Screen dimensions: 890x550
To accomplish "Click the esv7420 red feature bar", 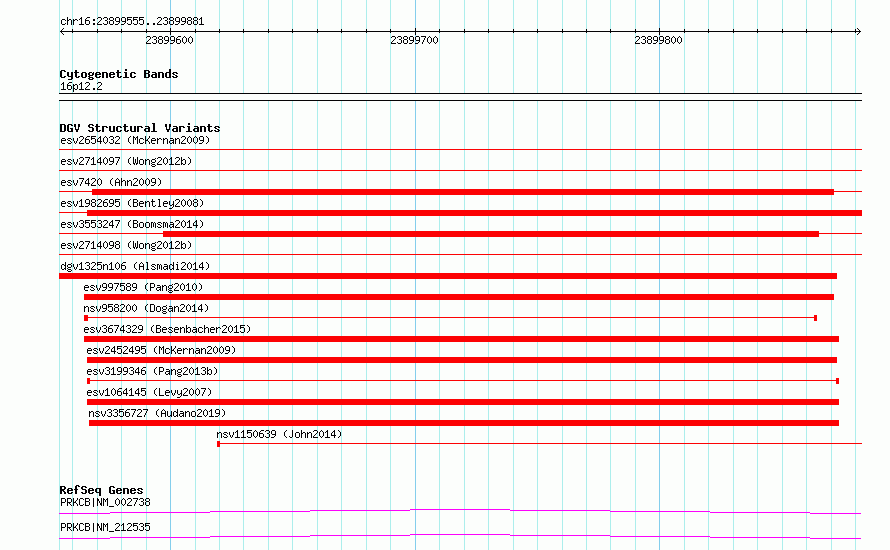I will (463, 192).
